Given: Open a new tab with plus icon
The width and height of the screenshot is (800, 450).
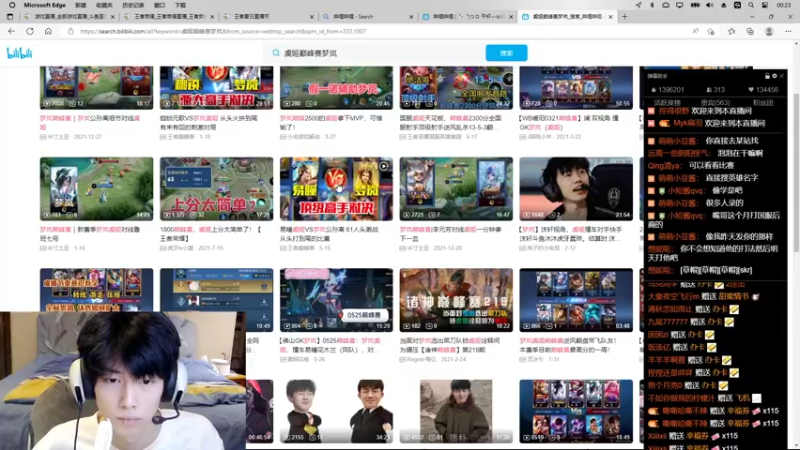Looking at the screenshot, I should (x=624, y=16).
